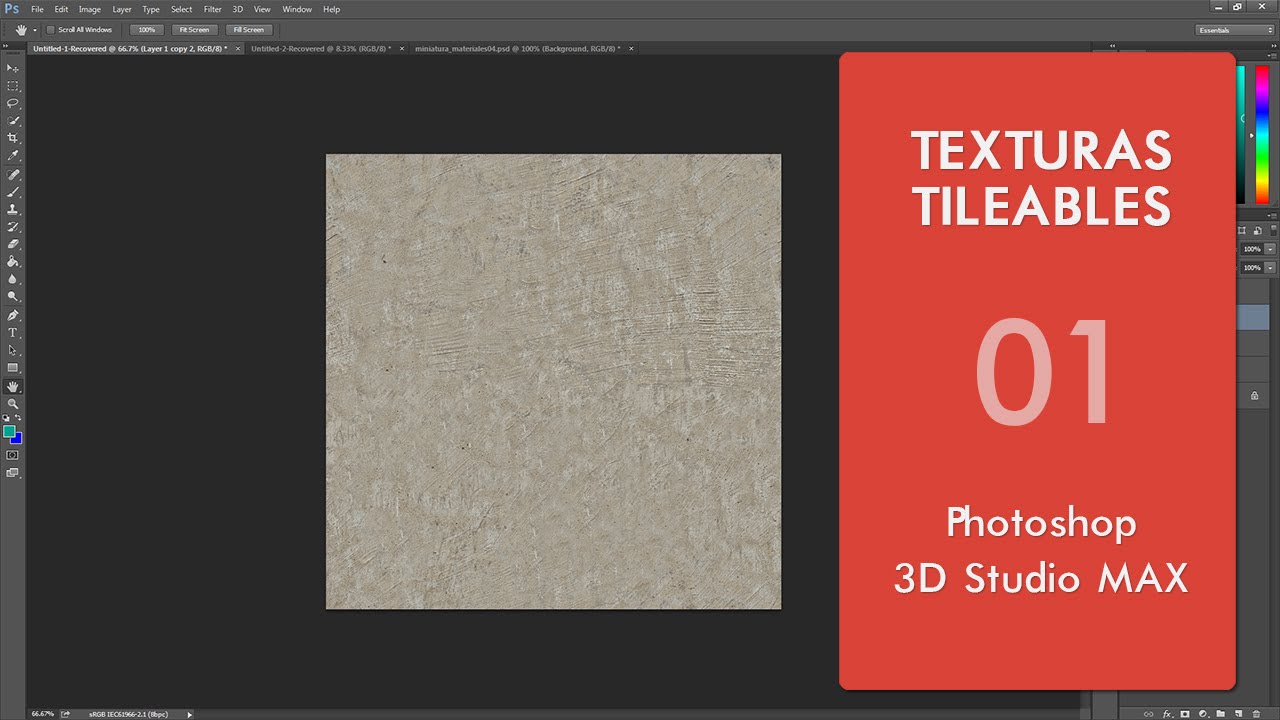The width and height of the screenshot is (1280, 720).
Task: Open the File menu
Action: [37, 9]
